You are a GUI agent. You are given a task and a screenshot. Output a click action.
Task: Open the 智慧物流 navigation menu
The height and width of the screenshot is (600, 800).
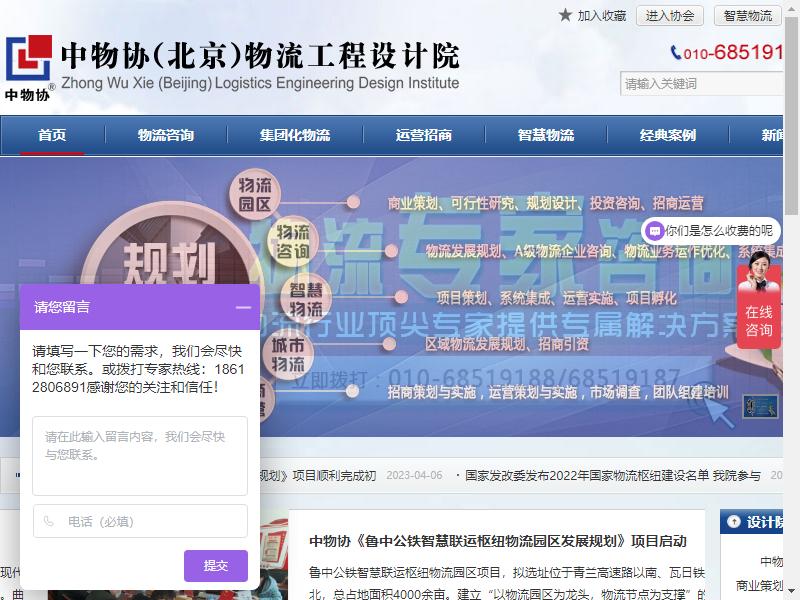pyautogui.click(x=546, y=135)
